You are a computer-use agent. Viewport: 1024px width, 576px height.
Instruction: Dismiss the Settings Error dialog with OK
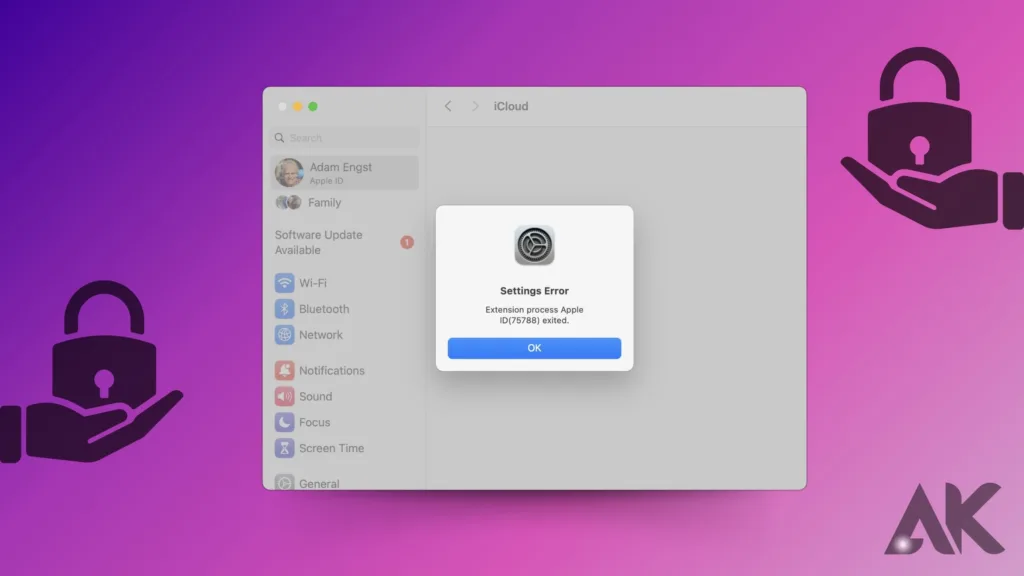534,348
